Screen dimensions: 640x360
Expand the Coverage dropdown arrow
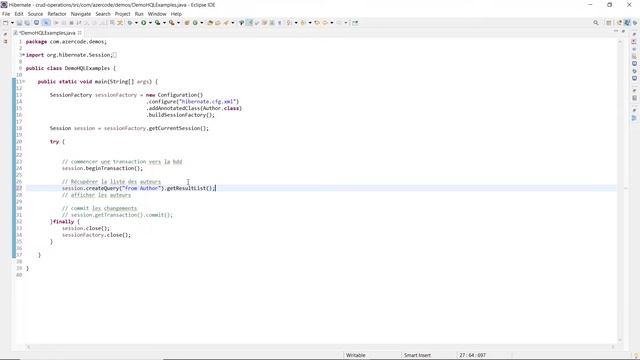tap(164, 23)
